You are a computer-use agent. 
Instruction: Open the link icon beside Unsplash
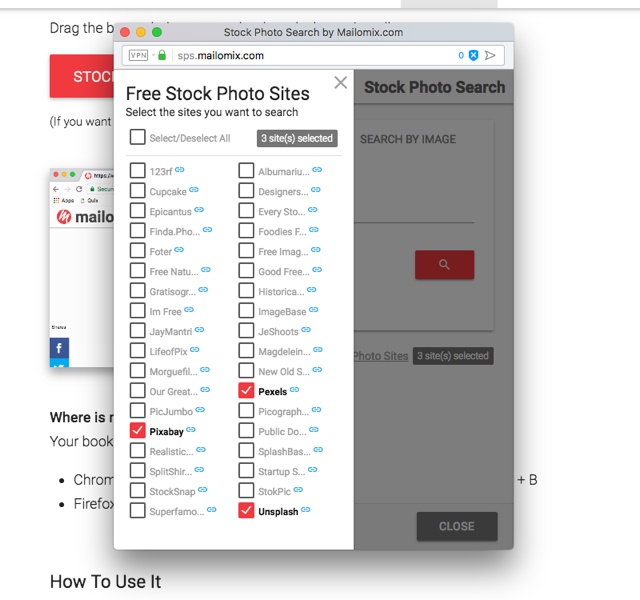[305, 510]
